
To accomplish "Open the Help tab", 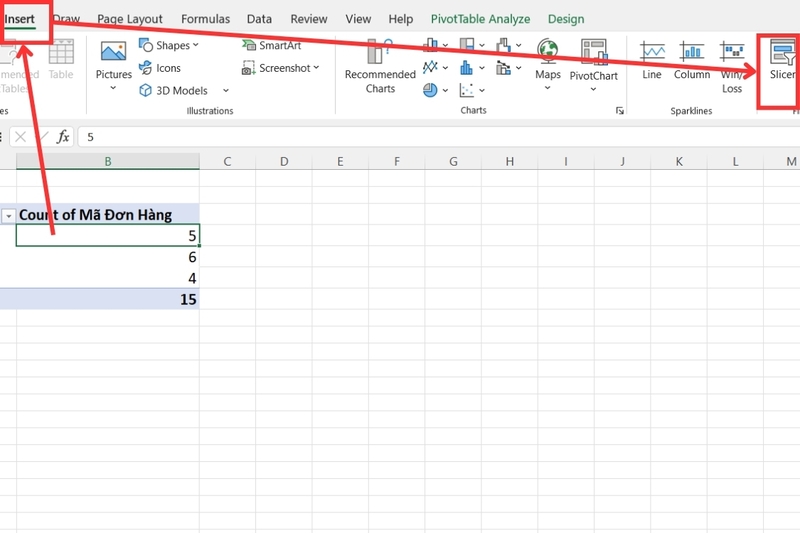I will coord(401,19).
